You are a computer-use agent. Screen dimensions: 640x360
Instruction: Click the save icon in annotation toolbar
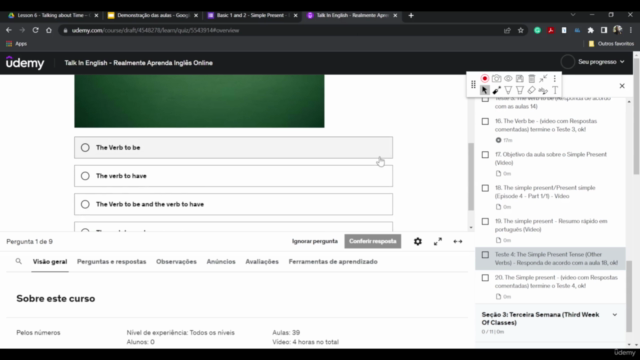tap(520, 78)
